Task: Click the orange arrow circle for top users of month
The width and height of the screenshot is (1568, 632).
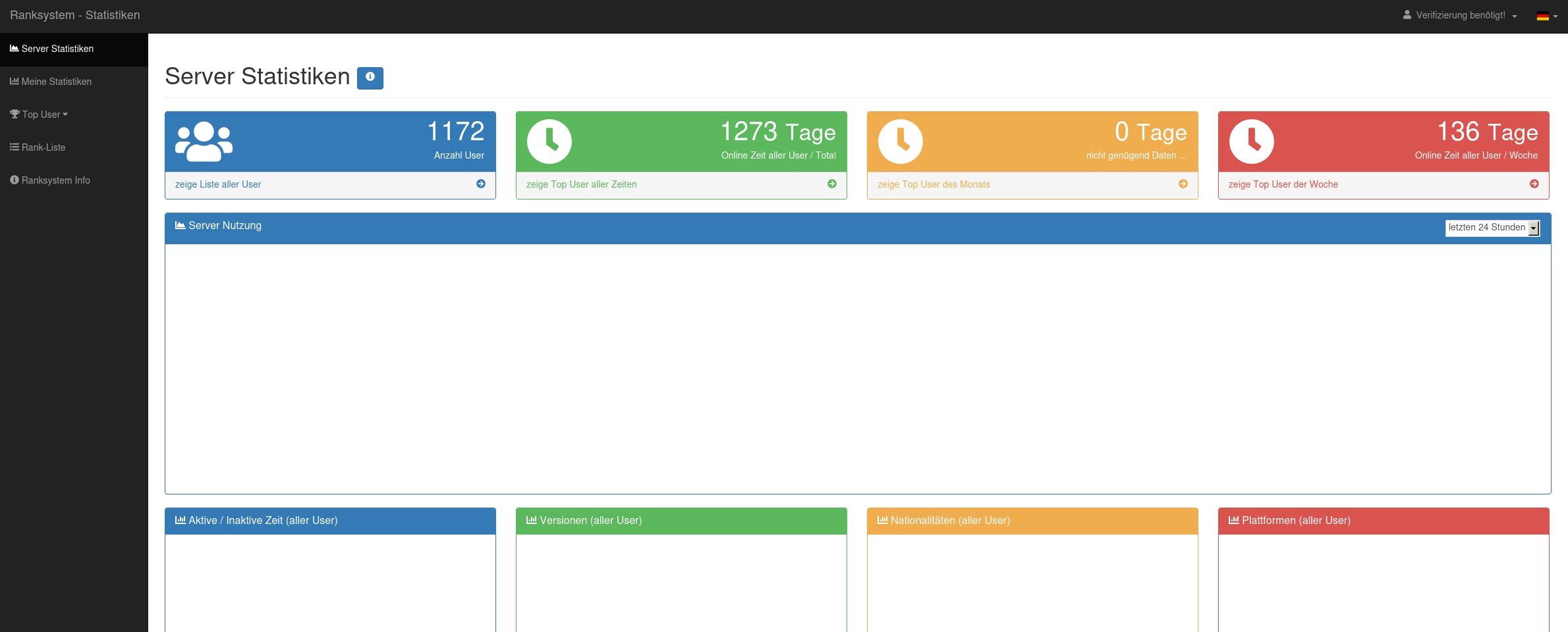Action: tap(1183, 184)
